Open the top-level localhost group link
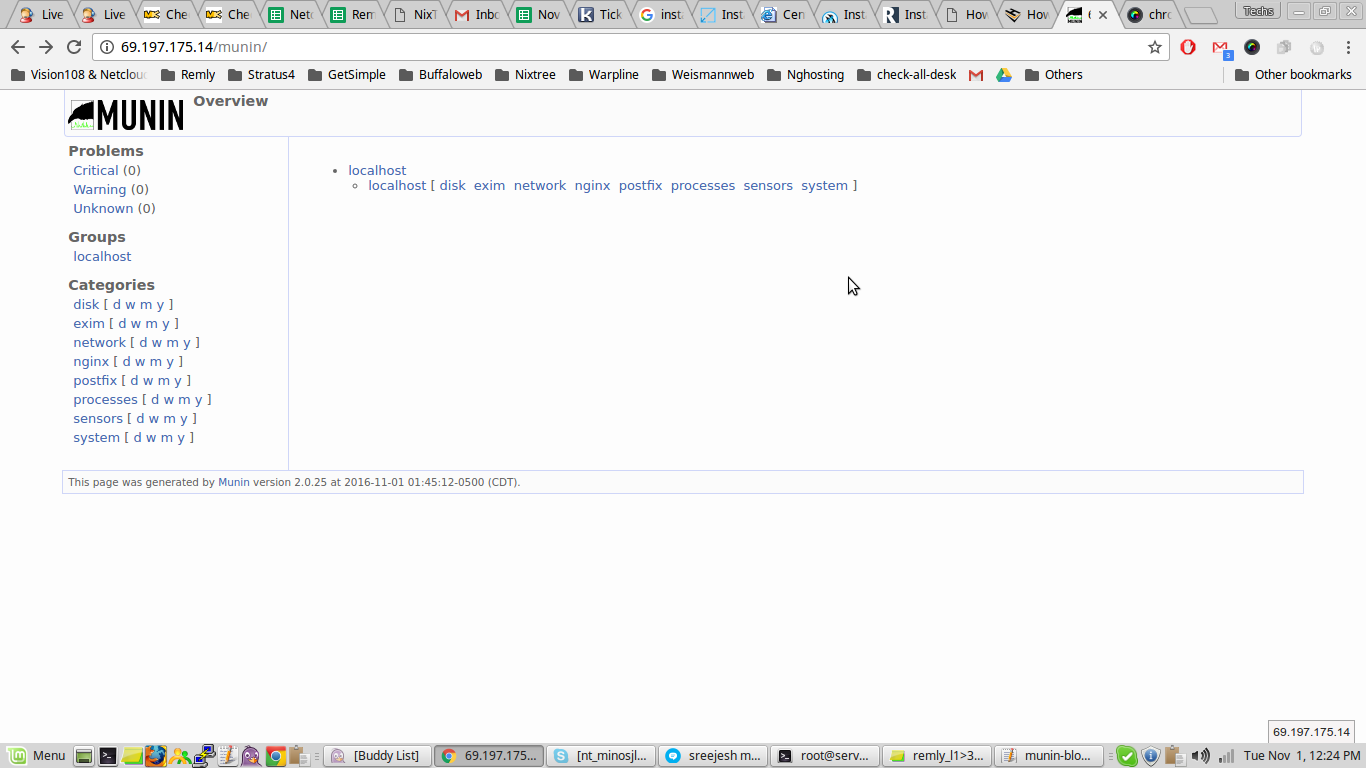1366x768 pixels. pyautogui.click(x=377, y=171)
